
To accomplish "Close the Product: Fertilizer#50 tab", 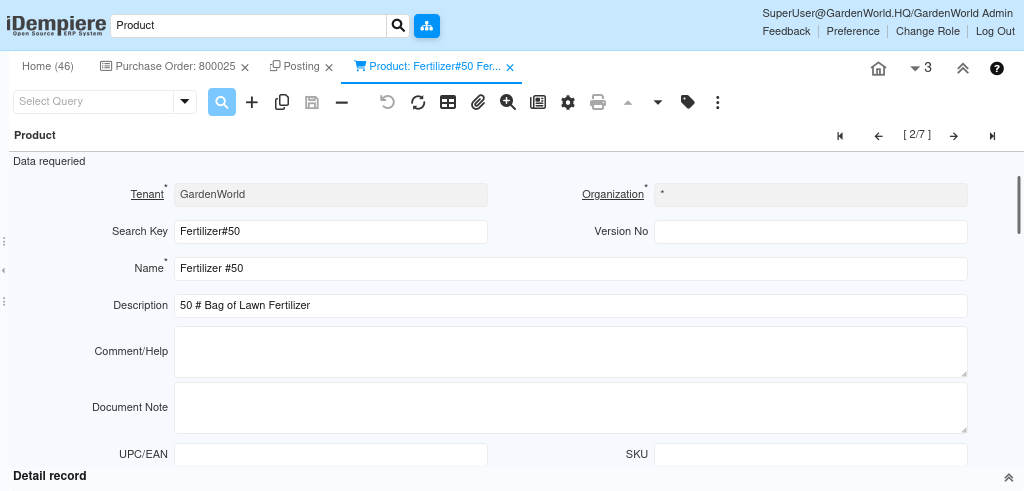I will (510, 67).
